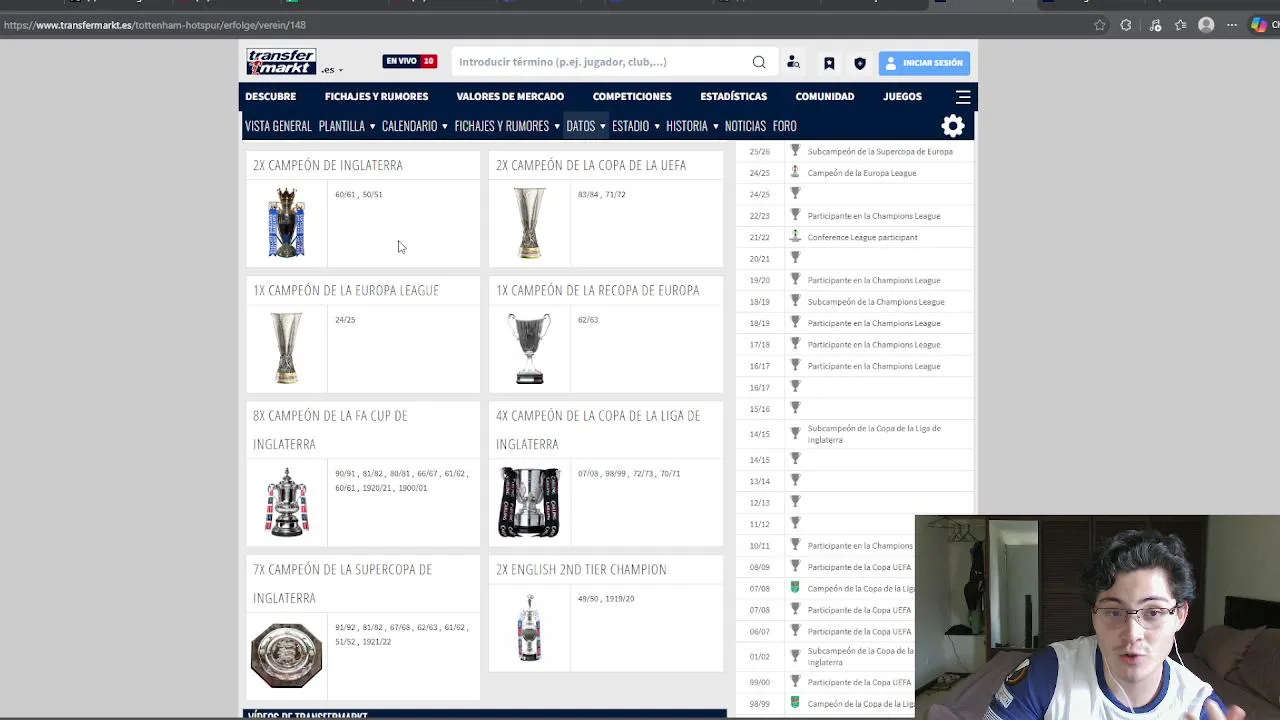Click the Premier League trophy image
The width and height of the screenshot is (1280, 720).
(x=286, y=222)
